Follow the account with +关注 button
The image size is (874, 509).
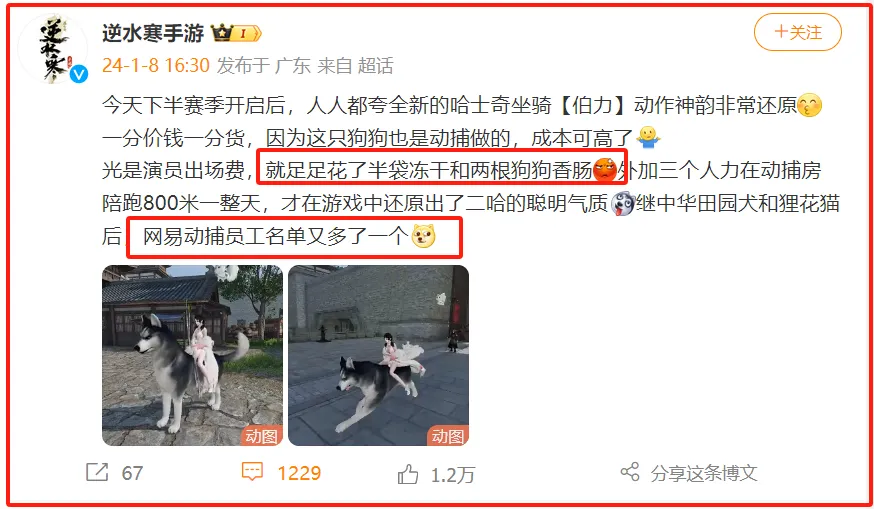pyautogui.click(x=798, y=32)
